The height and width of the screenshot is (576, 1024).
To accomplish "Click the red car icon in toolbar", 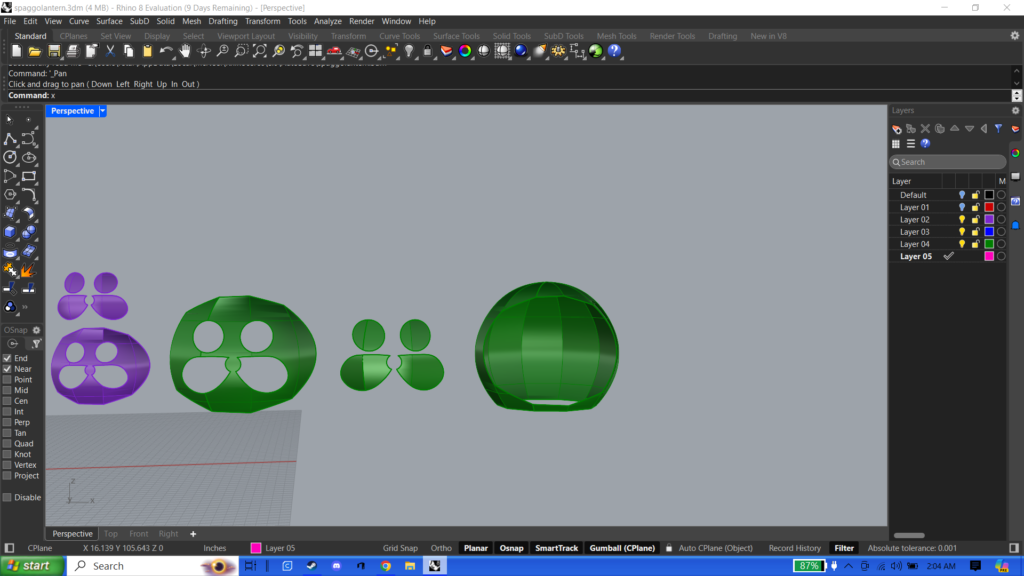I will [334, 51].
